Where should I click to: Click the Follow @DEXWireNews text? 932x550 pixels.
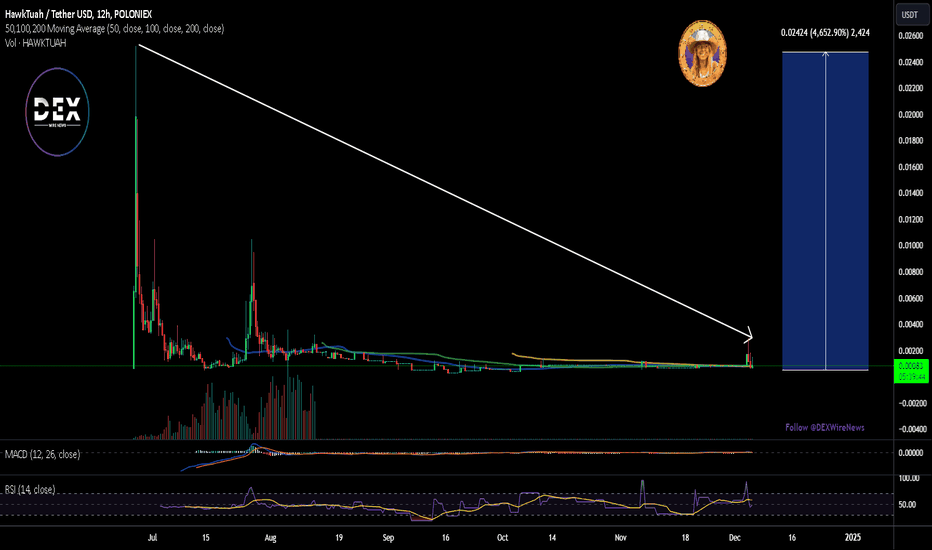824,428
